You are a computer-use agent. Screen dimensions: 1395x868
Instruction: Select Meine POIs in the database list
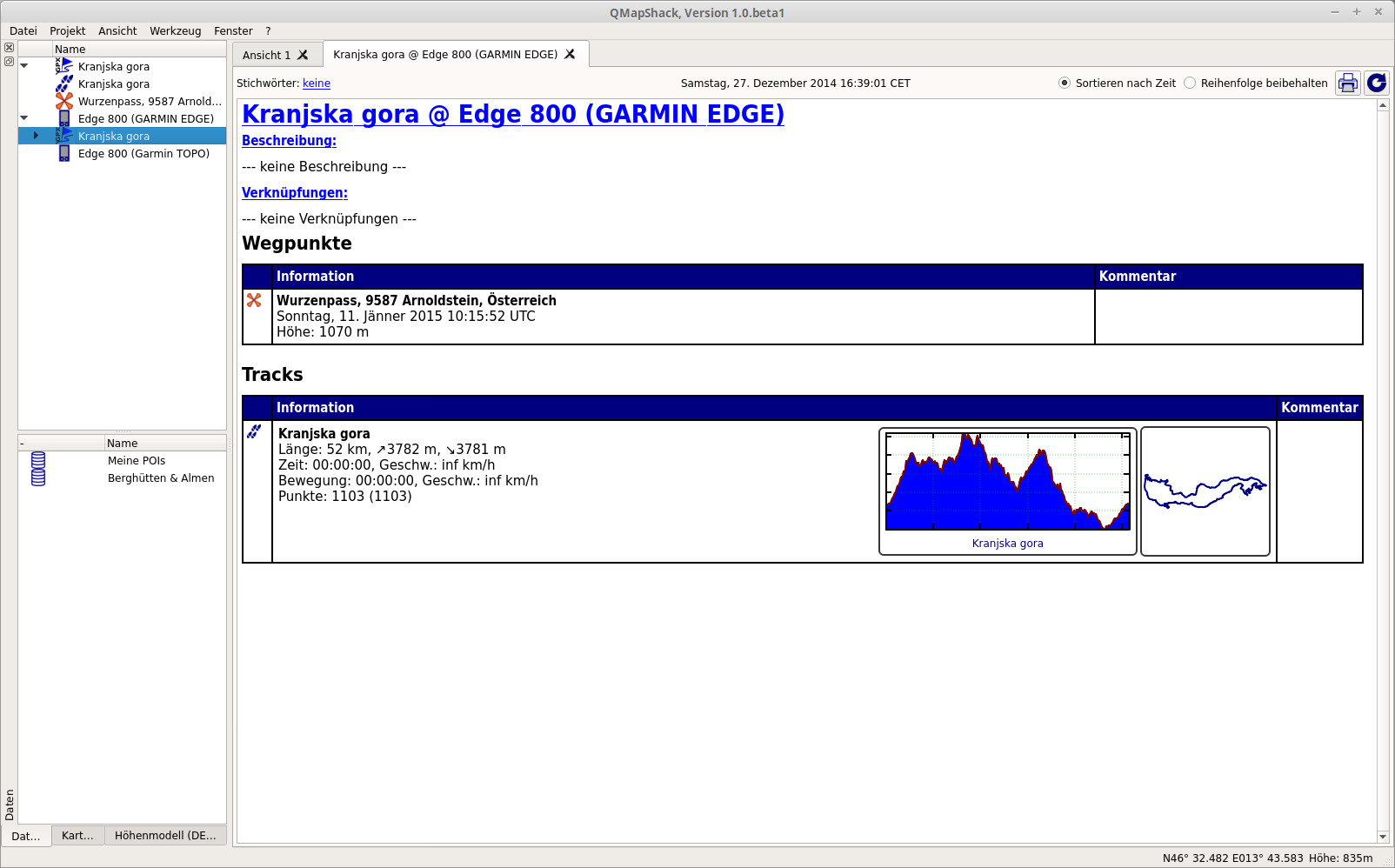tap(137, 460)
